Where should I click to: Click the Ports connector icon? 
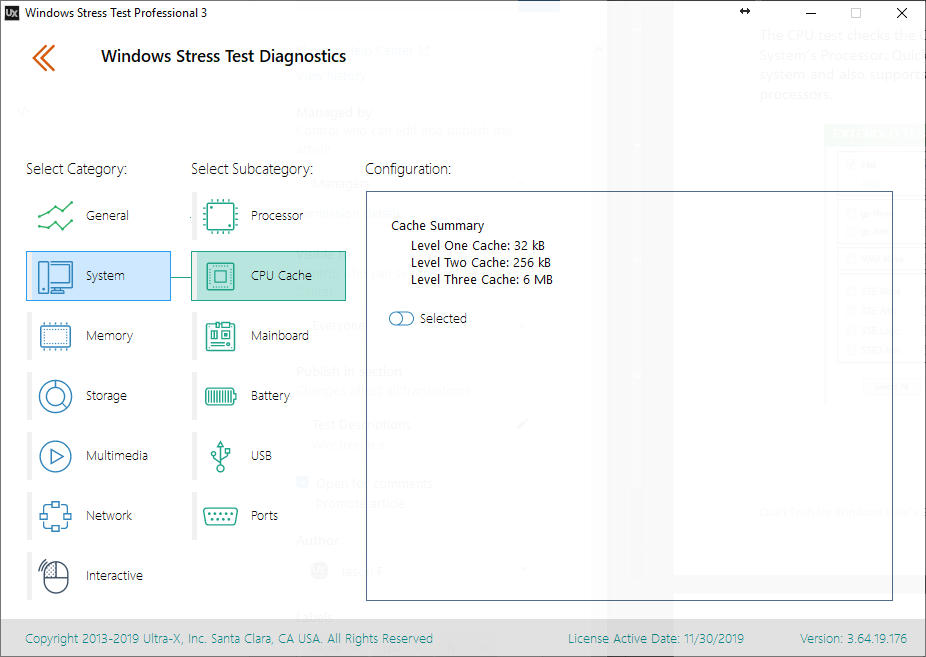(x=220, y=516)
